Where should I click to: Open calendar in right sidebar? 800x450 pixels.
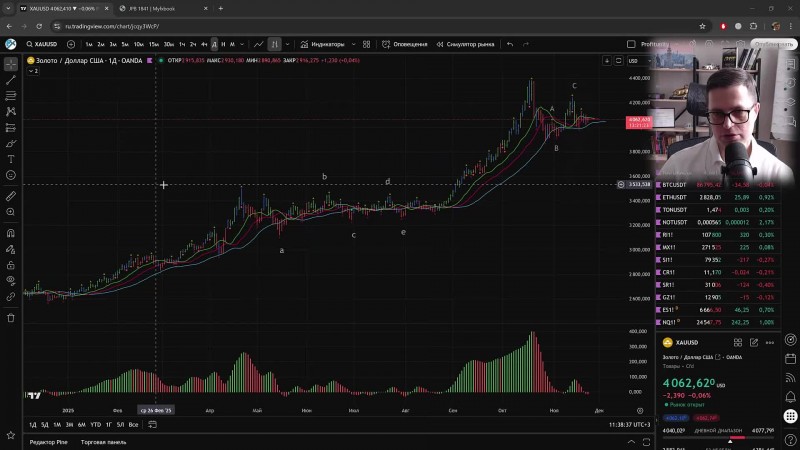point(790,359)
